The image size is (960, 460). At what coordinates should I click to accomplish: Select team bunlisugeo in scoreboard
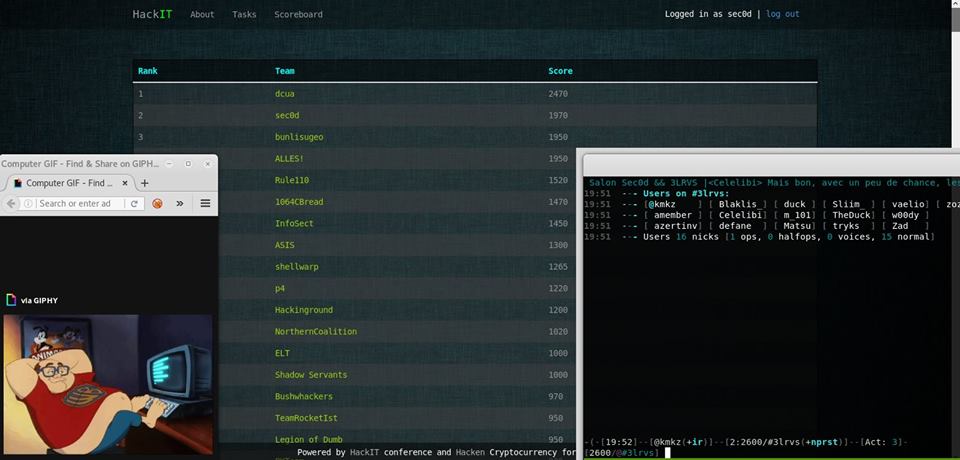(299, 137)
